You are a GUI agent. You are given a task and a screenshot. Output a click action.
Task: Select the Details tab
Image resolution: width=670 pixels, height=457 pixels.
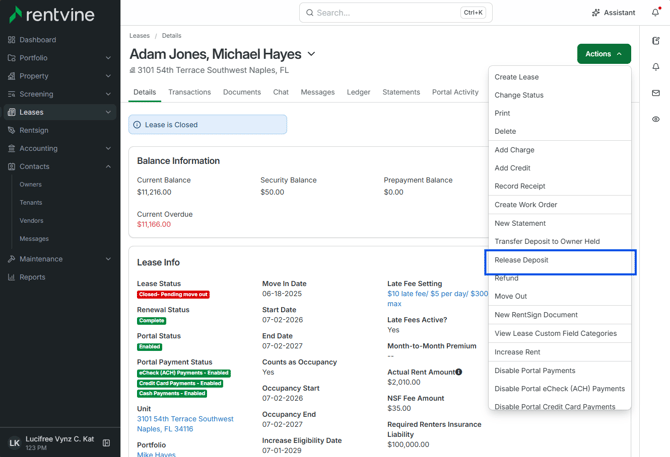point(145,92)
